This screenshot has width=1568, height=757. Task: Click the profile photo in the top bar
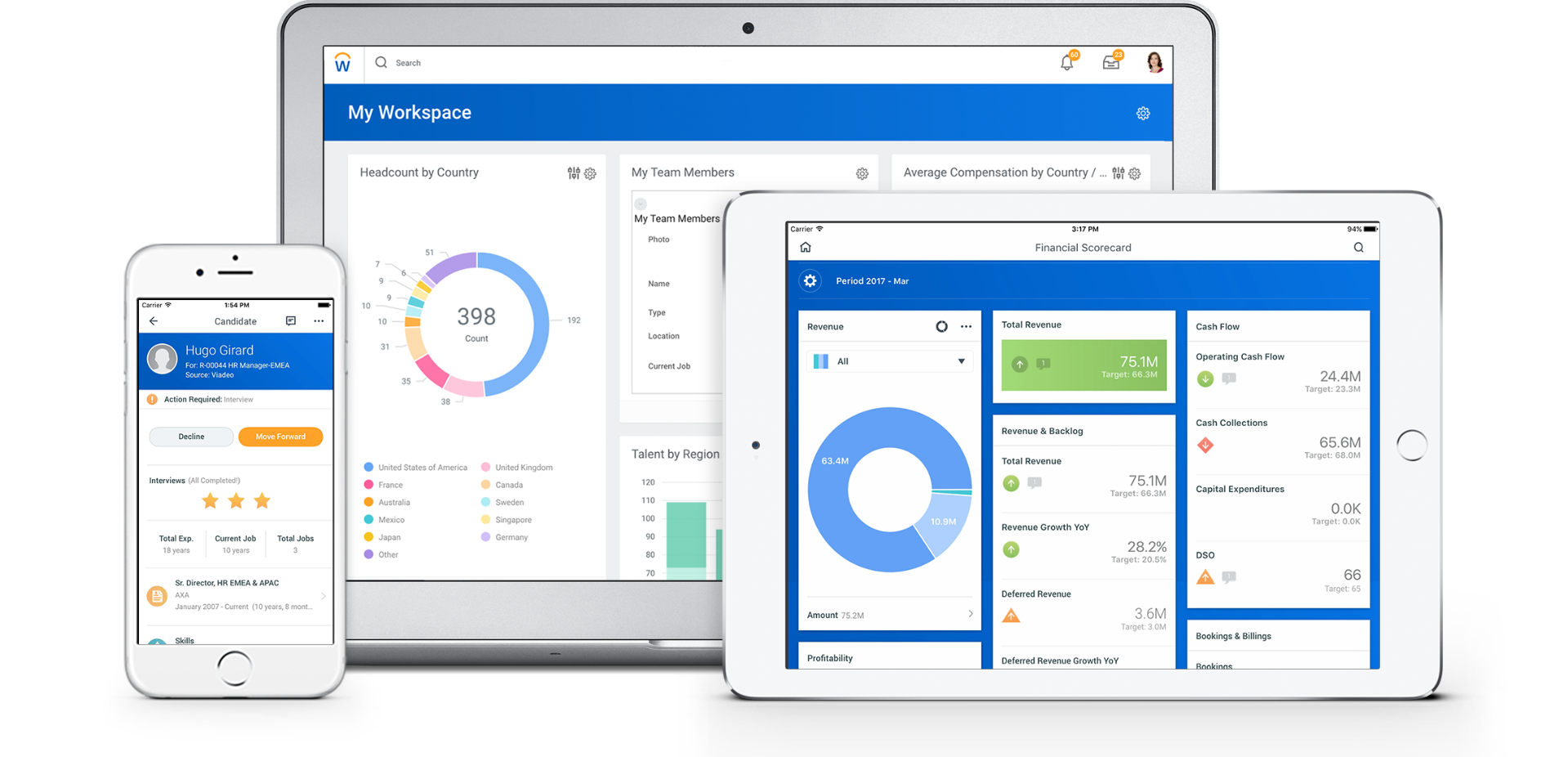click(1154, 62)
